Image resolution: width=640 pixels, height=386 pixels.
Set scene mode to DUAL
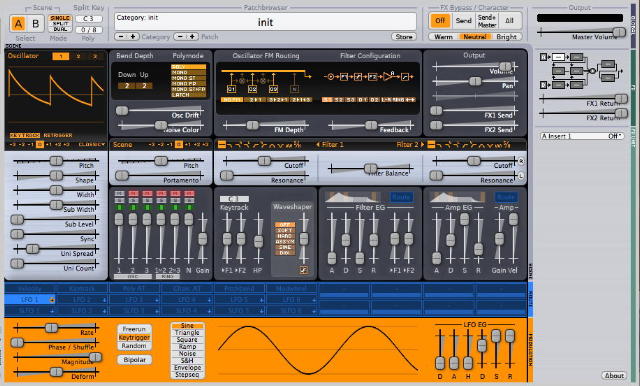coord(60,29)
